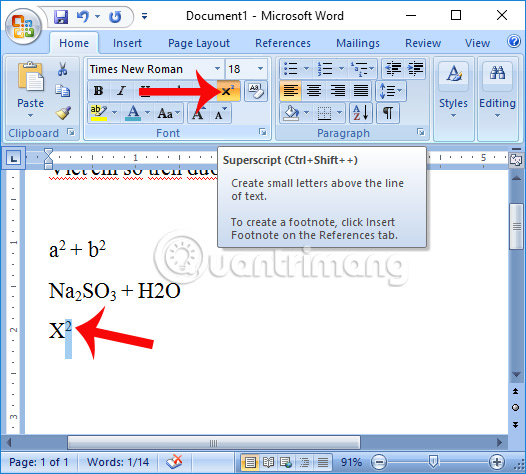Image resolution: width=526 pixels, height=474 pixels.
Task: Click the zoom slider handle
Action: coord(433,462)
